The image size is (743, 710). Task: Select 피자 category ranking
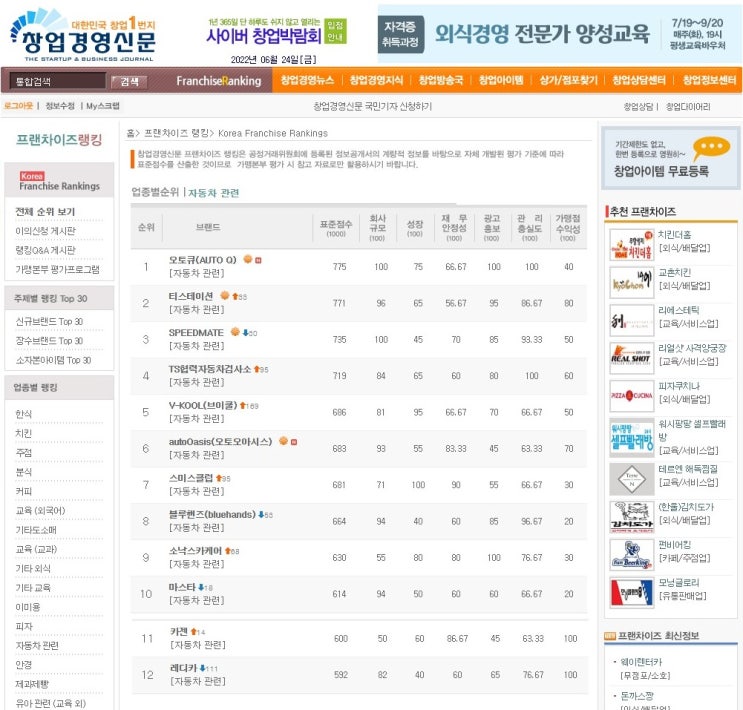(23, 626)
